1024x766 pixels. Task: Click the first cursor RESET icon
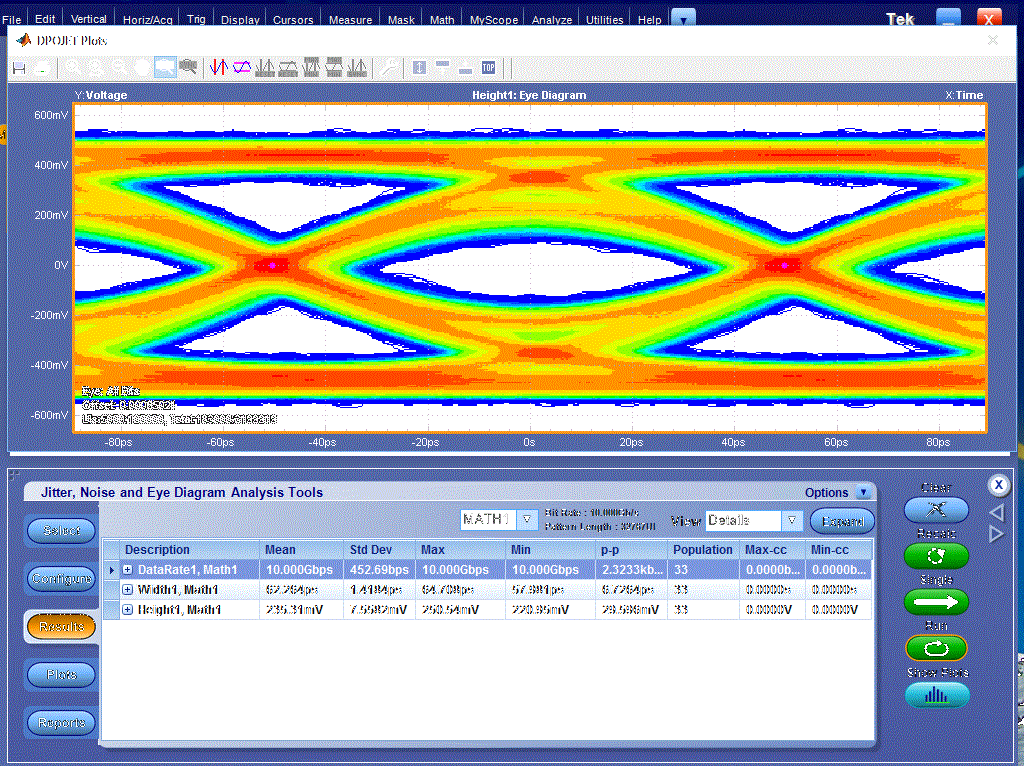tap(265, 67)
